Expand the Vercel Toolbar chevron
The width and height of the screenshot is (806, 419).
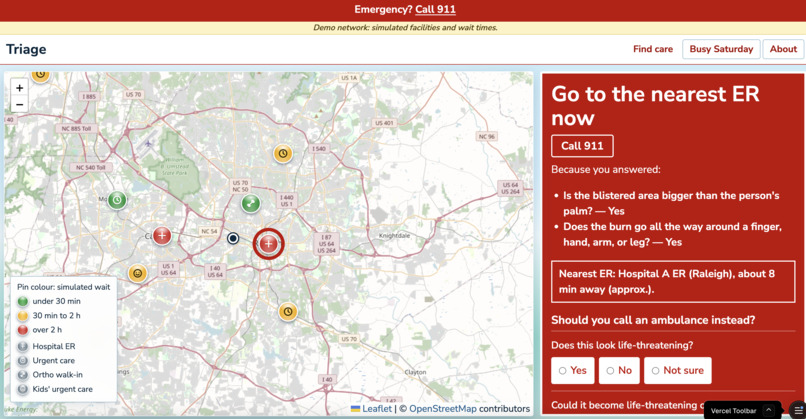pyautogui.click(x=768, y=410)
